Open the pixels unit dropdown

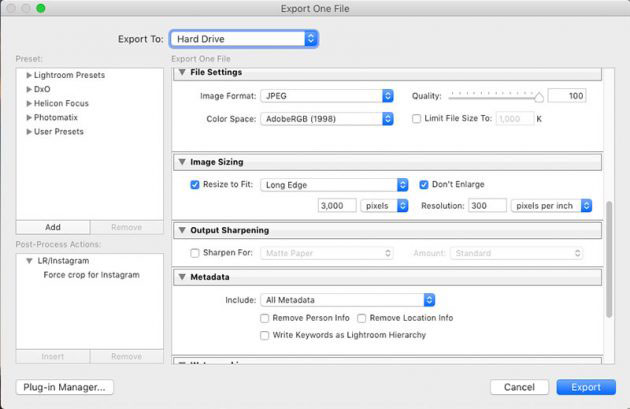pyautogui.click(x=385, y=206)
